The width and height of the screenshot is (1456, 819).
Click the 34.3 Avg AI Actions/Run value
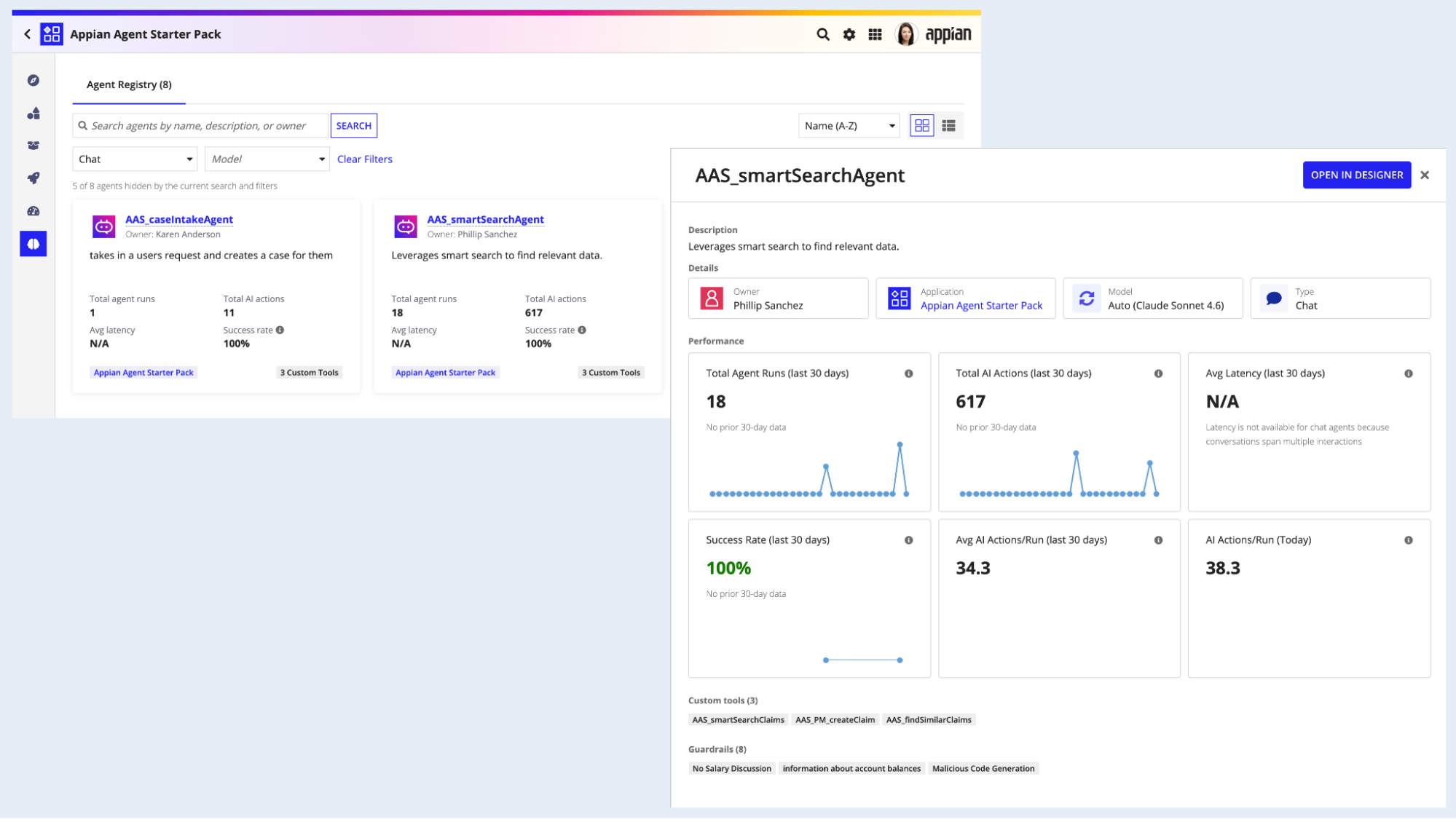[973, 568]
